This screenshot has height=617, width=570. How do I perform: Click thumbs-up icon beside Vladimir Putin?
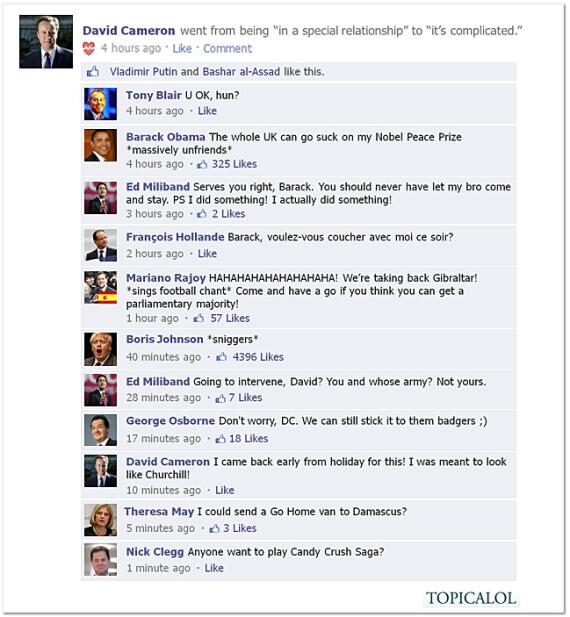93,72
